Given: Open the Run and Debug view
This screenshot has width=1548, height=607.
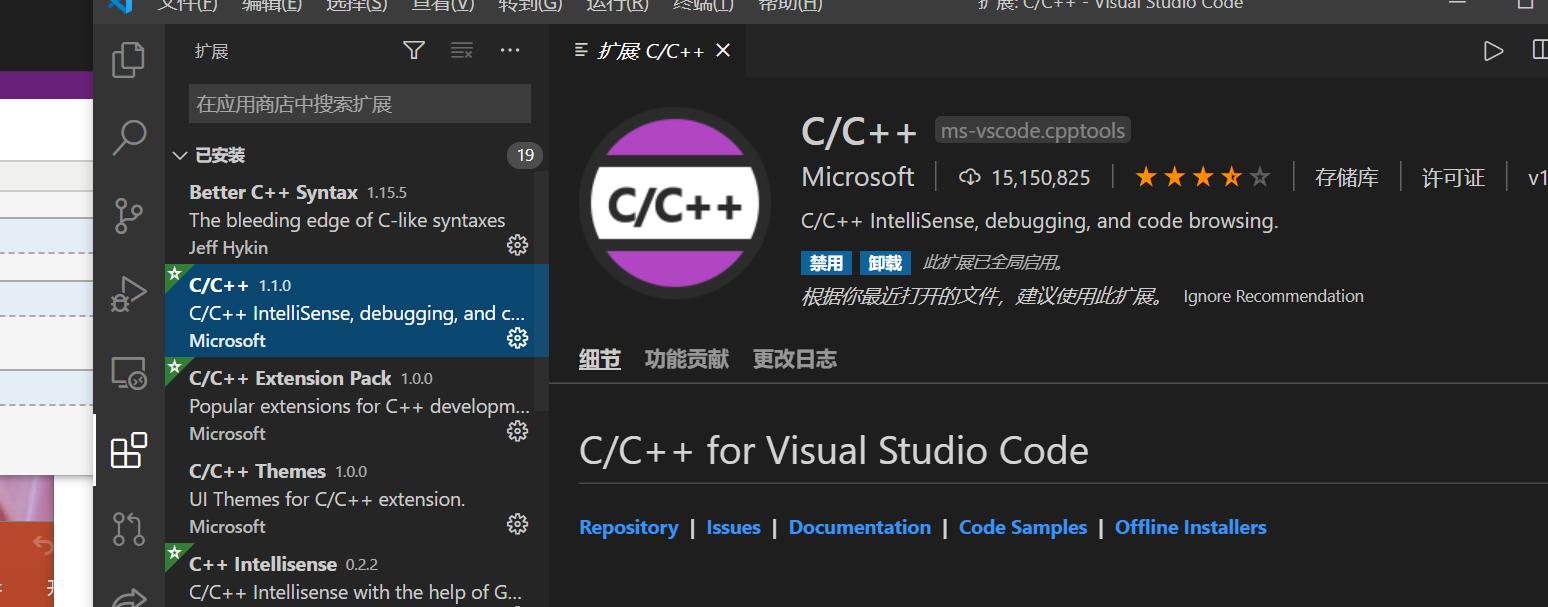Looking at the screenshot, I should point(128,293).
